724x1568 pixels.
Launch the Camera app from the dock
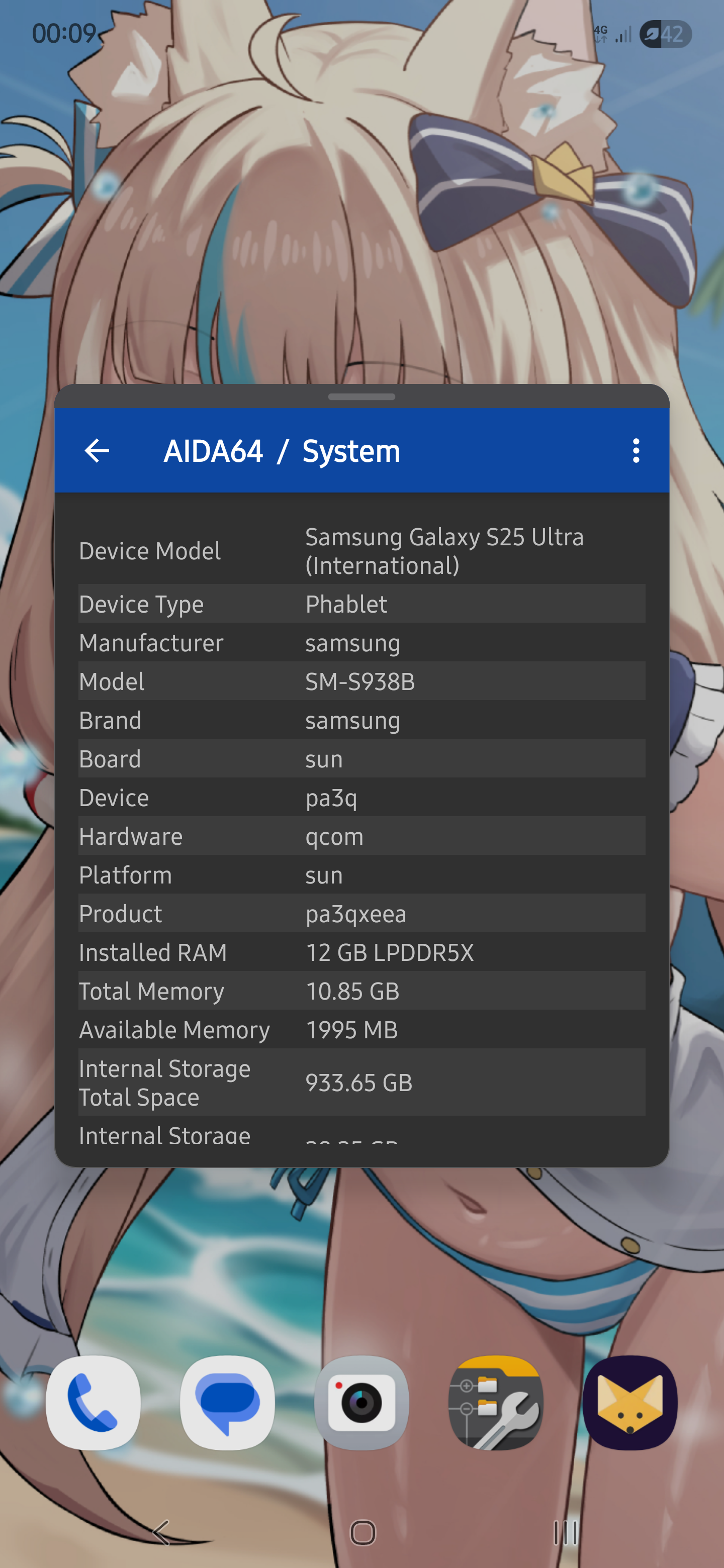361,1403
